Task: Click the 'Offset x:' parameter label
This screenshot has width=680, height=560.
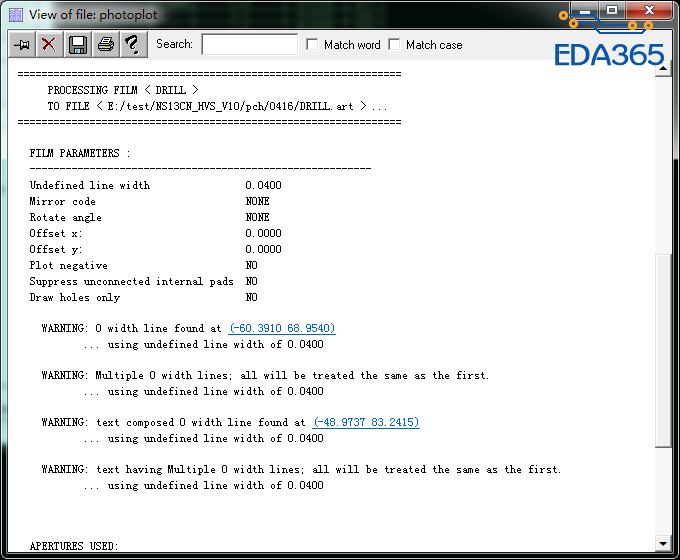Action: [x=56, y=234]
